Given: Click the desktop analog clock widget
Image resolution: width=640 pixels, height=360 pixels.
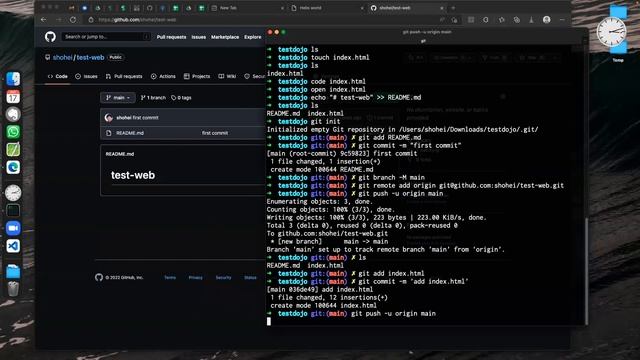Looking at the screenshot, I should (611, 32).
